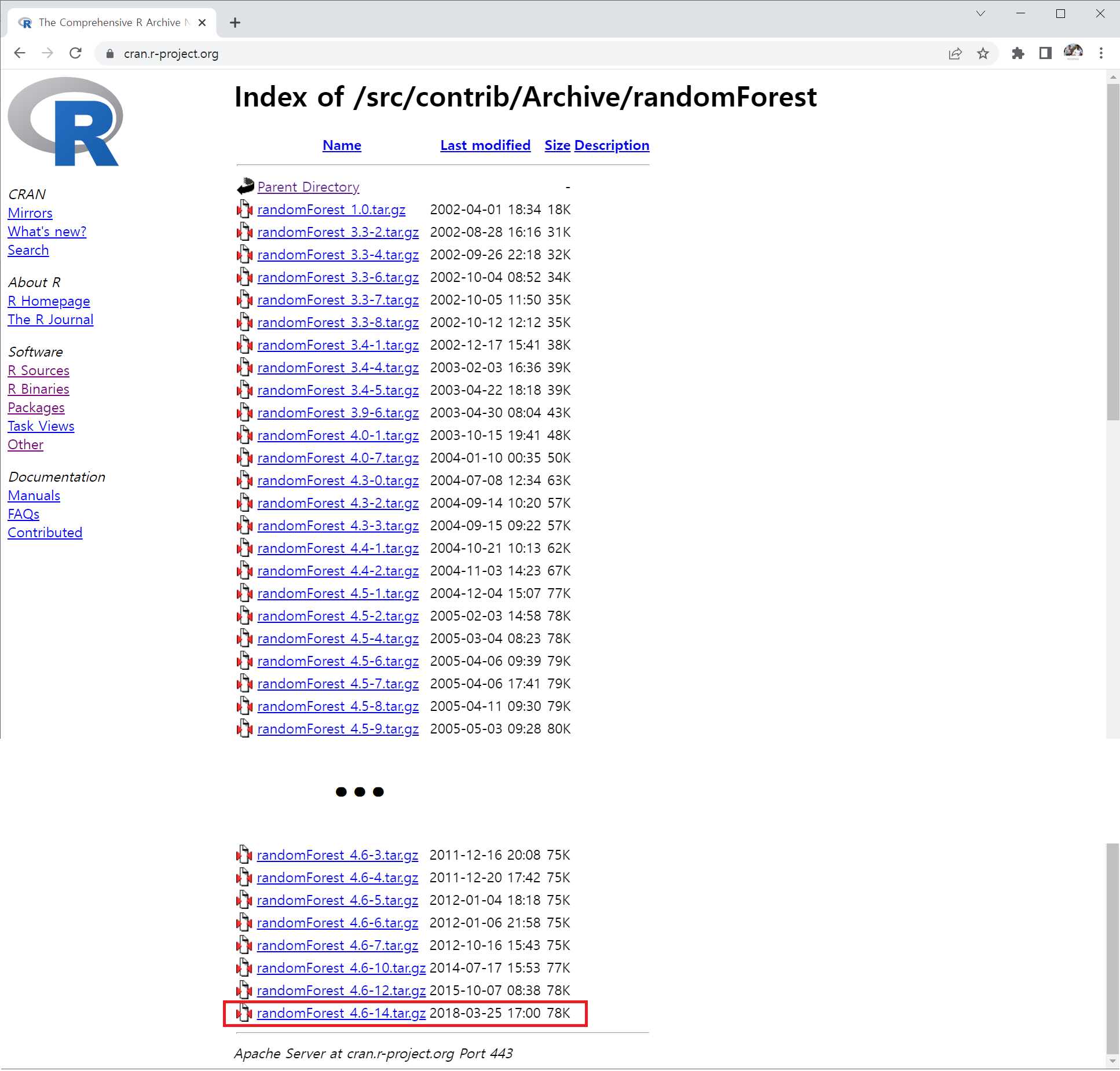Click the scrollbar down arrow
The height and width of the screenshot is (1071, 1120).
click(1112, 1062)
